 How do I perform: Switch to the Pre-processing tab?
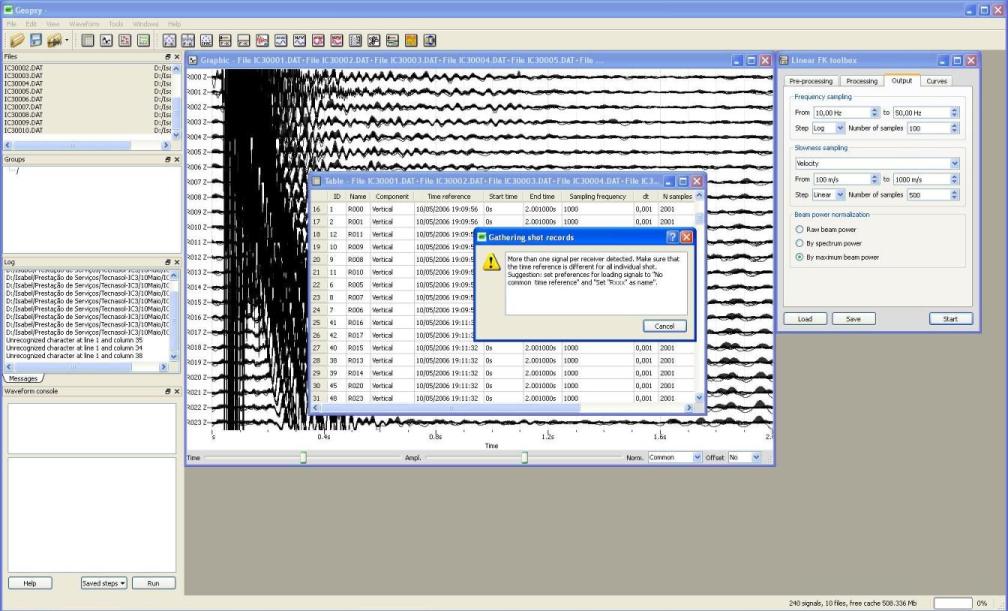[x=810, y=81]
